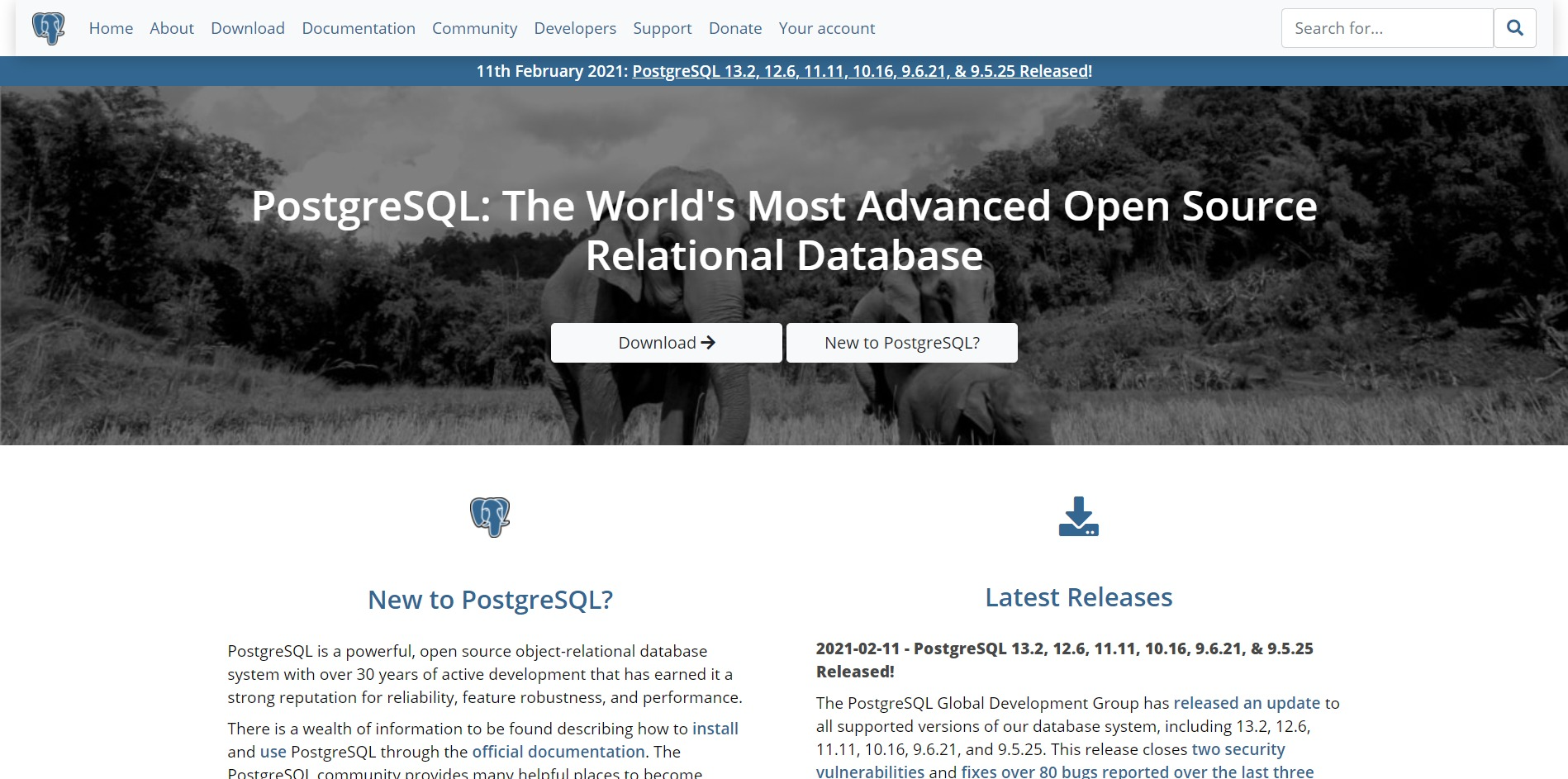1568x779 pixels.
Task: Focus the Search for... input field
Action: coord(1387,28)
